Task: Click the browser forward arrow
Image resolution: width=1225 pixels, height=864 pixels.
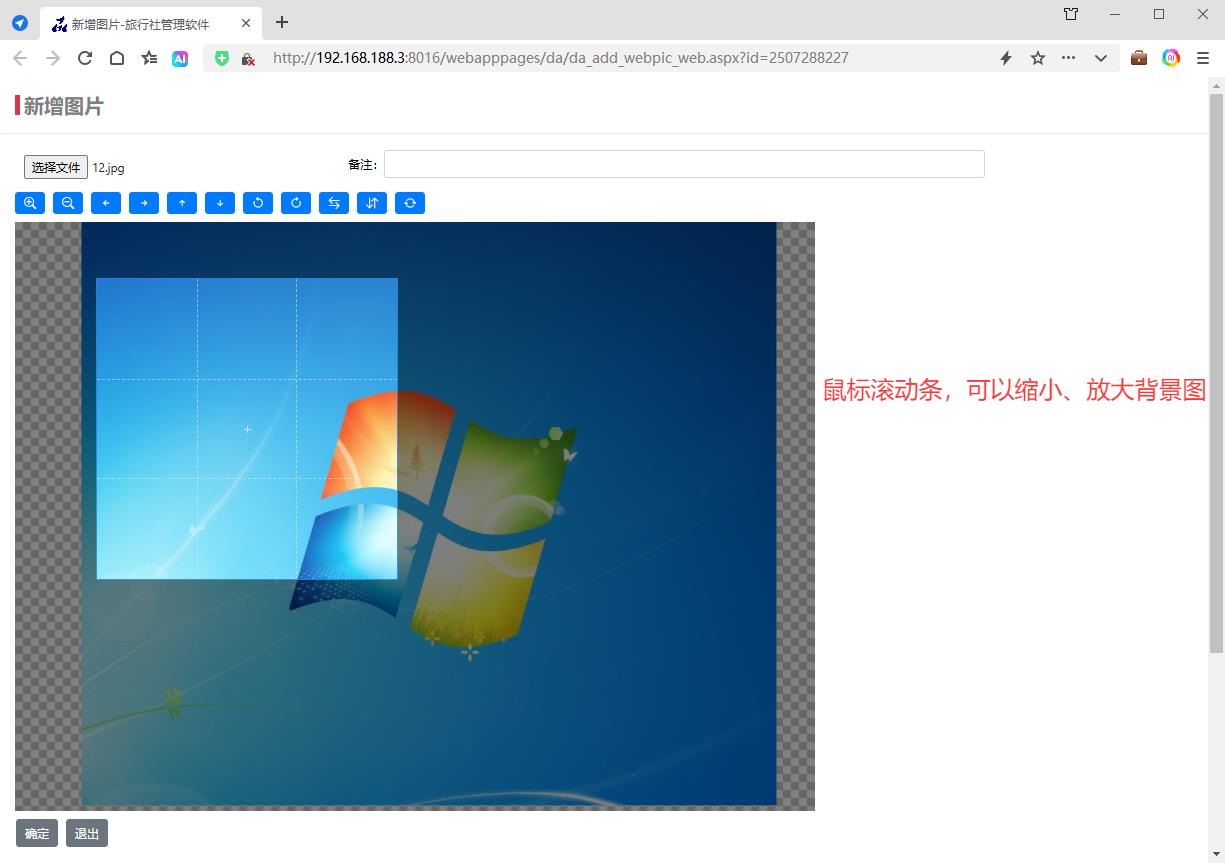Action: 53,58
